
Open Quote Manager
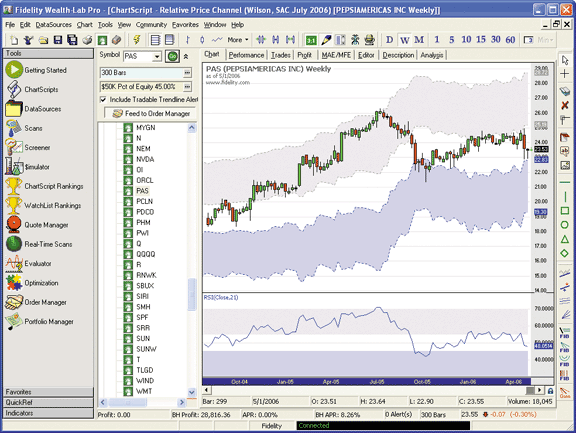click(x=37, y=225)
